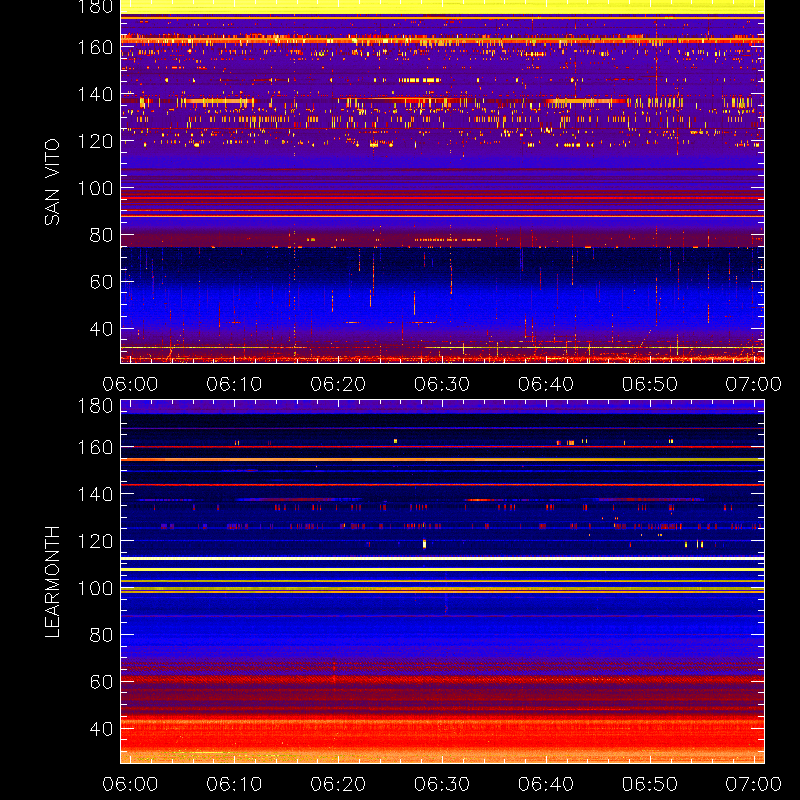Pick the 120 tick label on LEARMONTH axis
The height and width of the screenshot is (800, 800).
pyautogui.click(x=95, y=541)
